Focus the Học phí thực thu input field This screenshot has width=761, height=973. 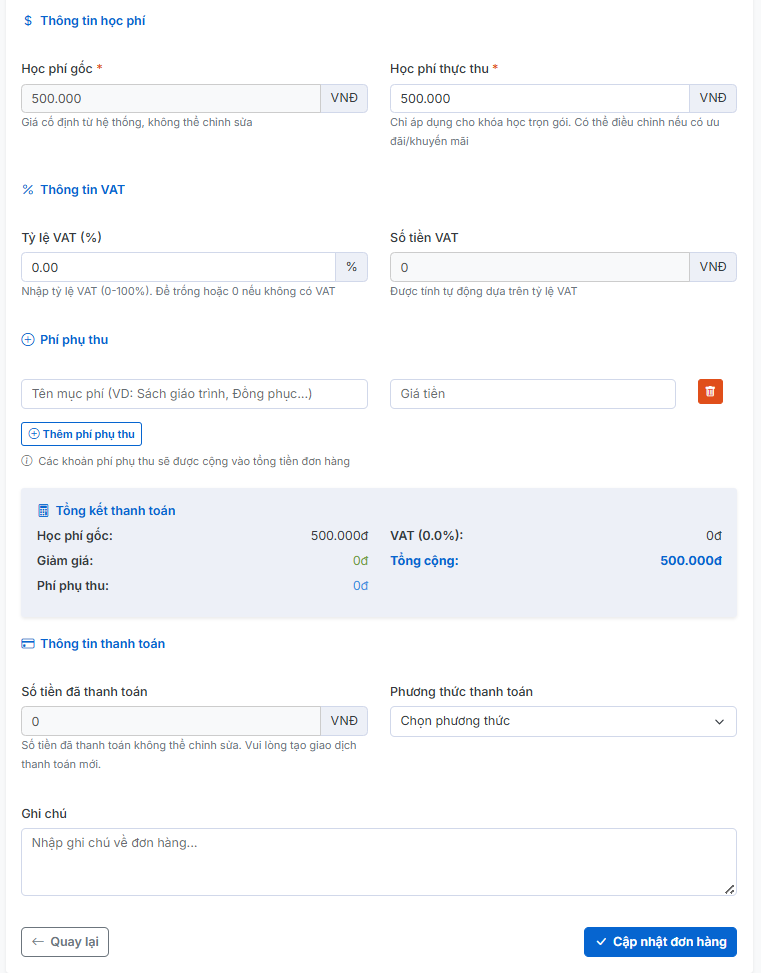coord(539,99)
